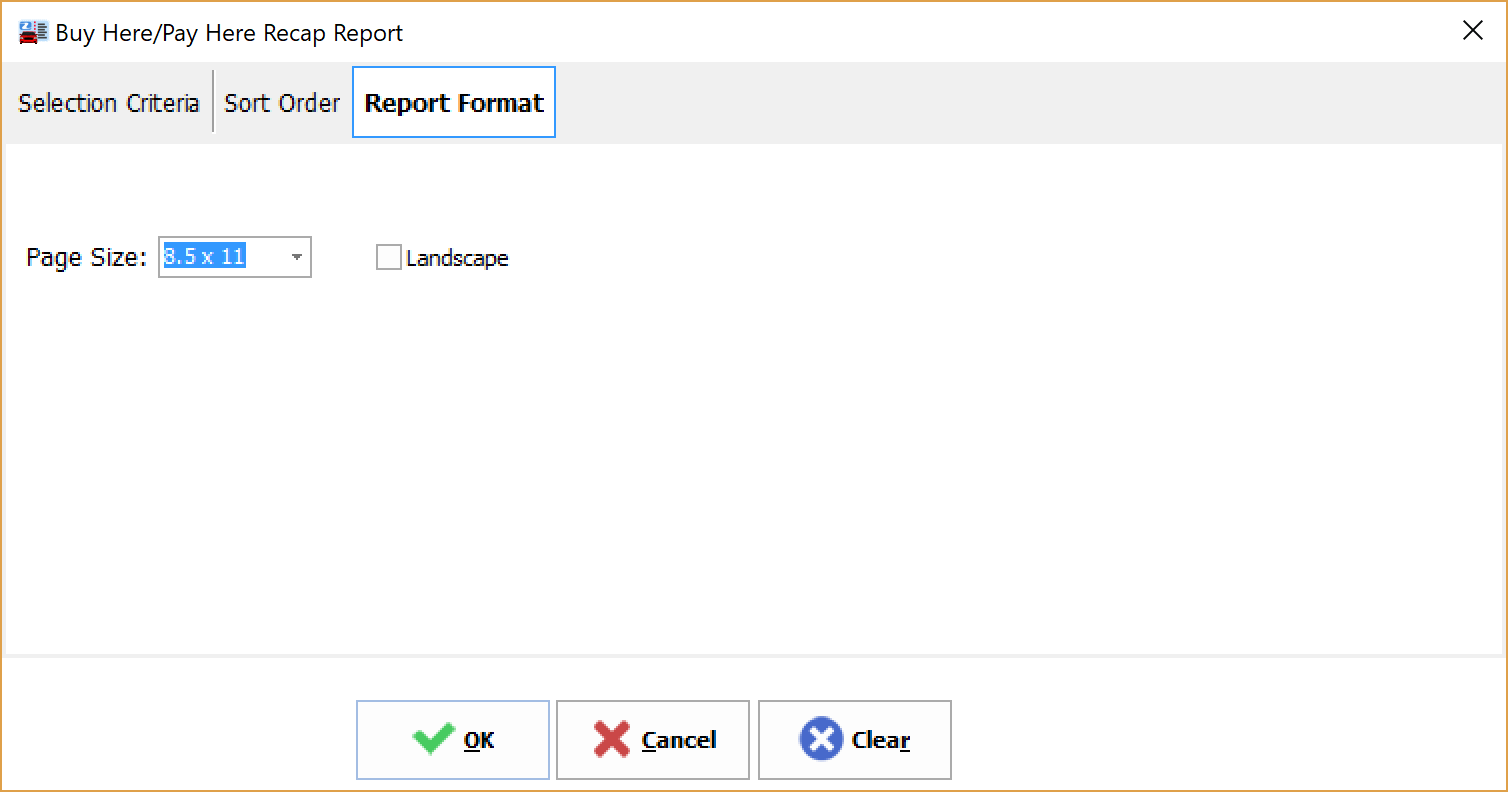Viewport: 1508px width, 792px height.
Task: Open the Sort Order tab
Action: click(282, 103)
